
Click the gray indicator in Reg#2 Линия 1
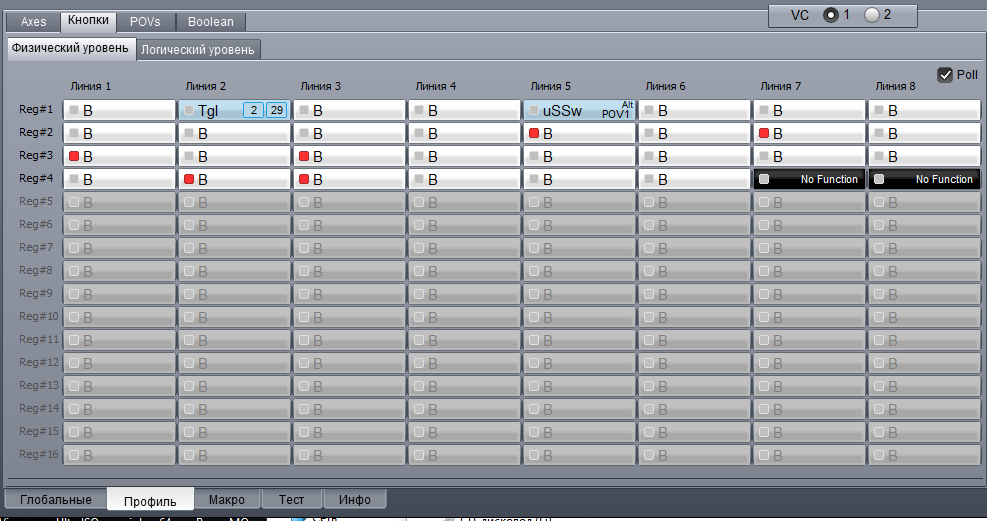click(x=74, y=133)
